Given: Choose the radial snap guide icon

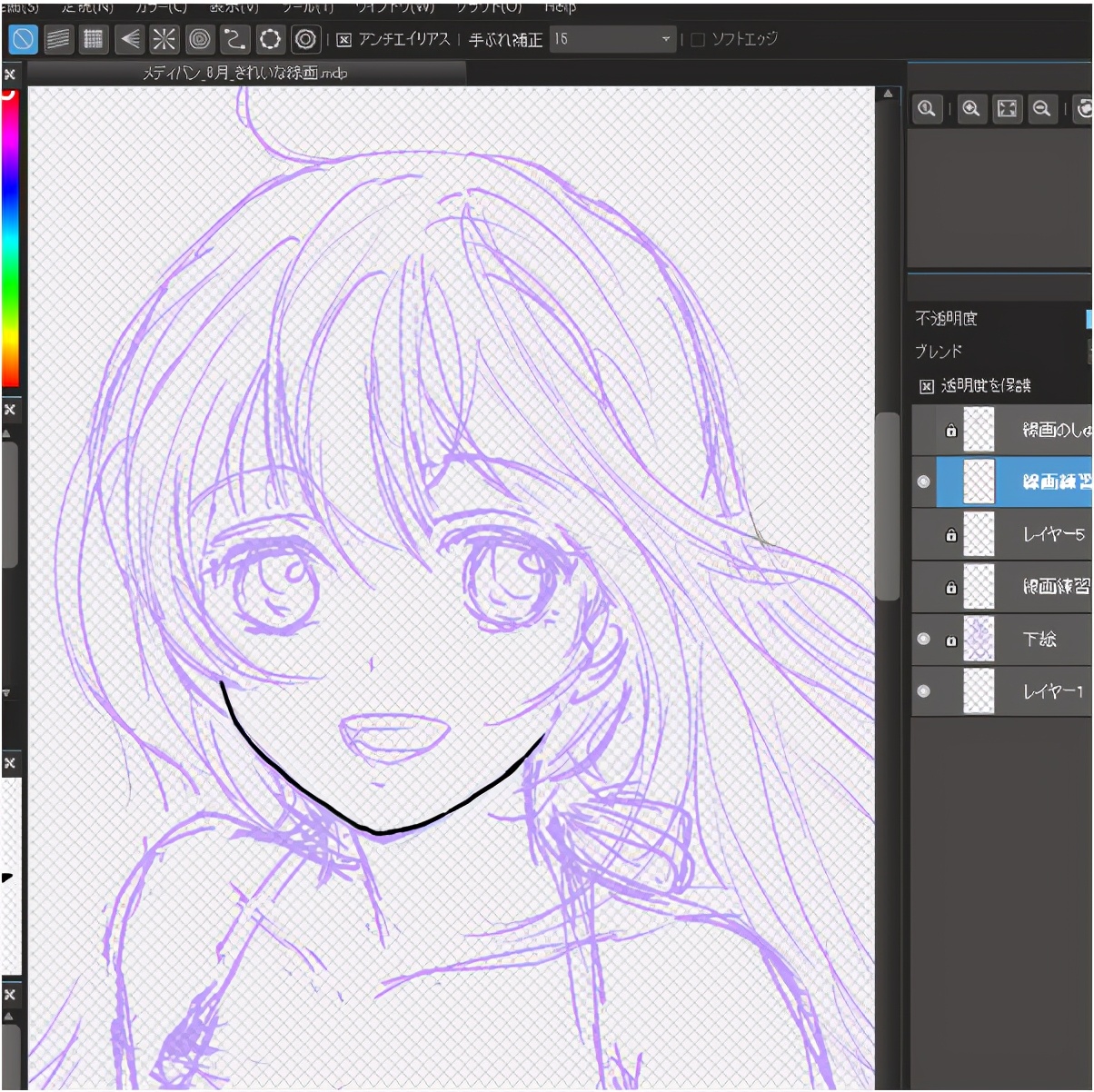Looking at the screenshot, I should pos(164,39).
